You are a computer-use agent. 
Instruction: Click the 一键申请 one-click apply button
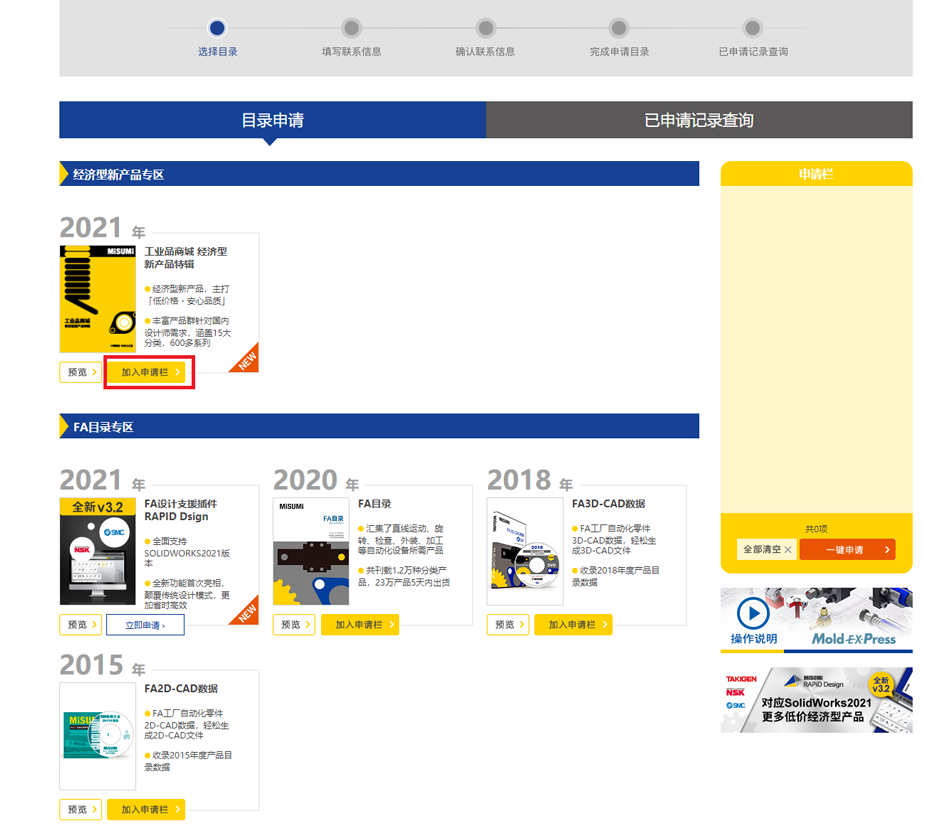point(846,550)
